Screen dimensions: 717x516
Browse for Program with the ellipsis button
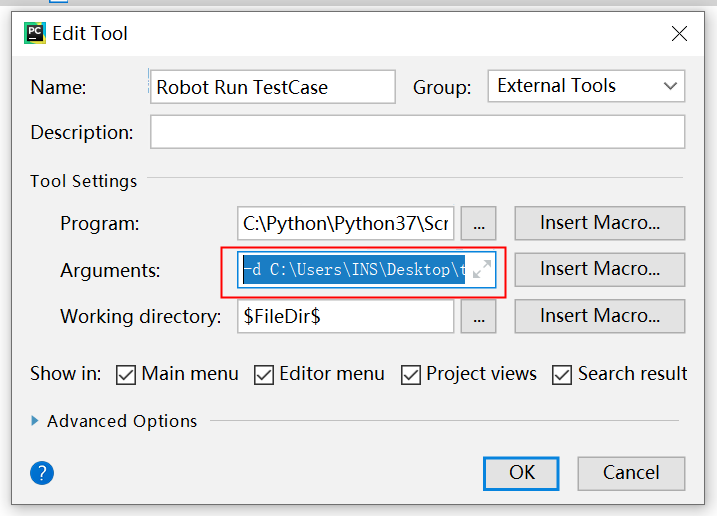(x=478, y=223)
